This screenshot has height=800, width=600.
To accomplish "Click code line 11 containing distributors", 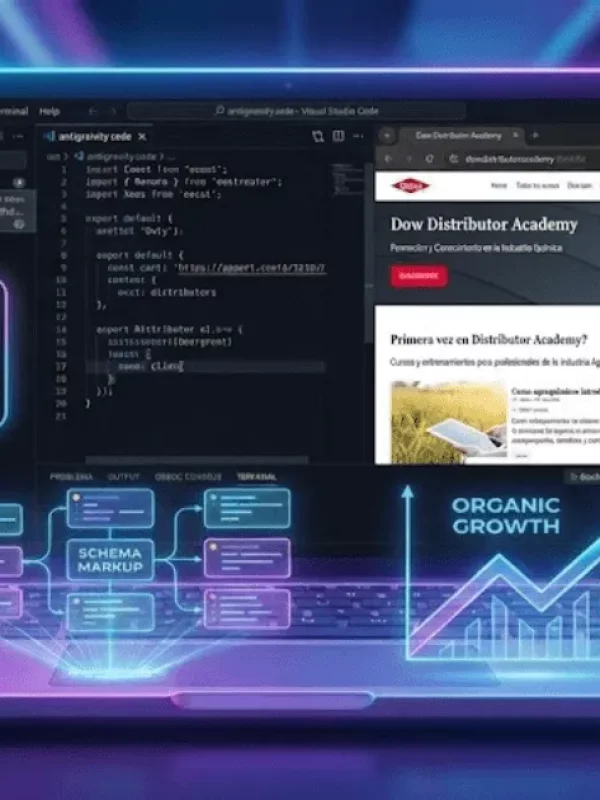I will [167, 292].
